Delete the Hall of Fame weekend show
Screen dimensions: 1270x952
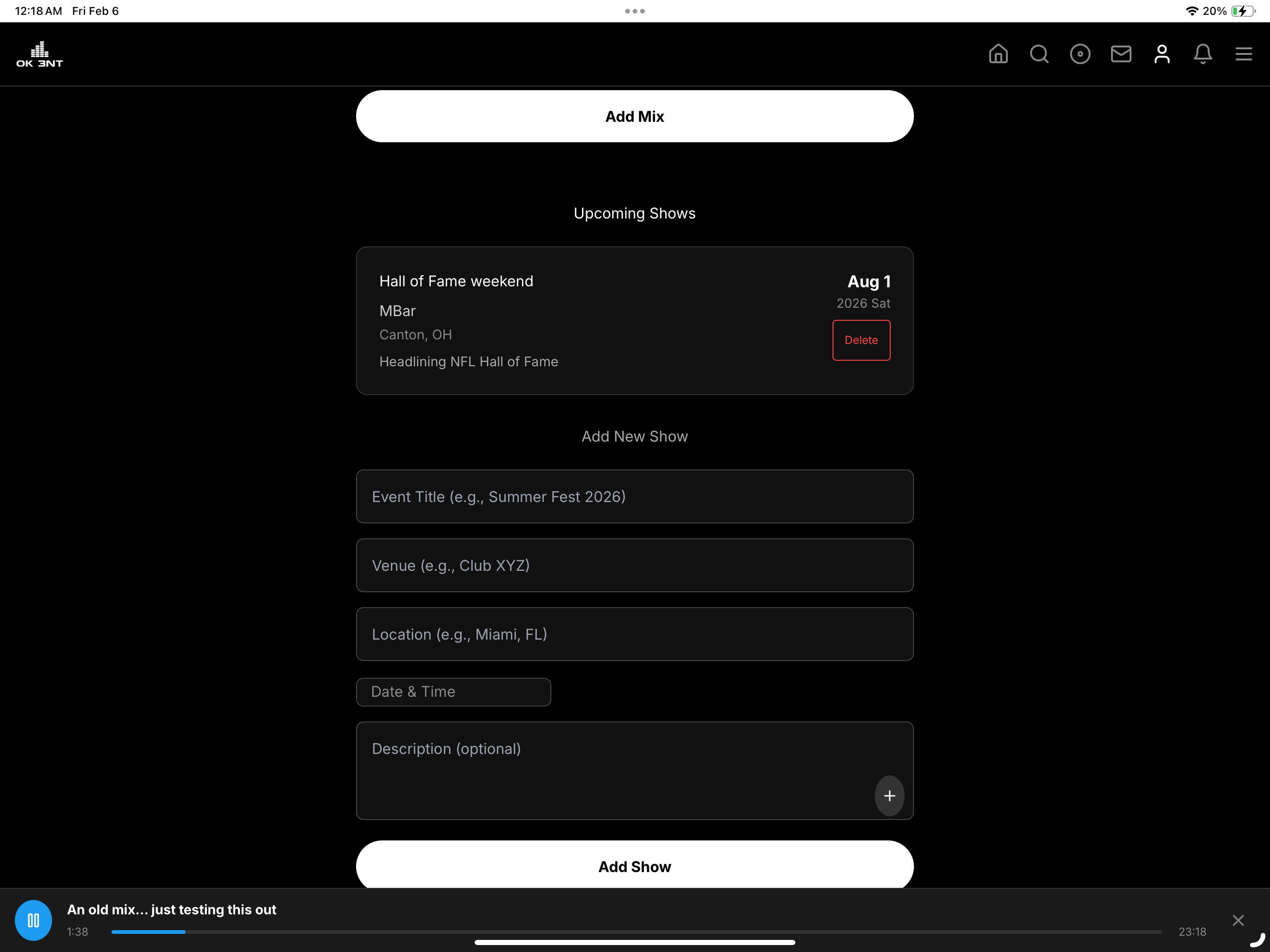click(860, 340)
